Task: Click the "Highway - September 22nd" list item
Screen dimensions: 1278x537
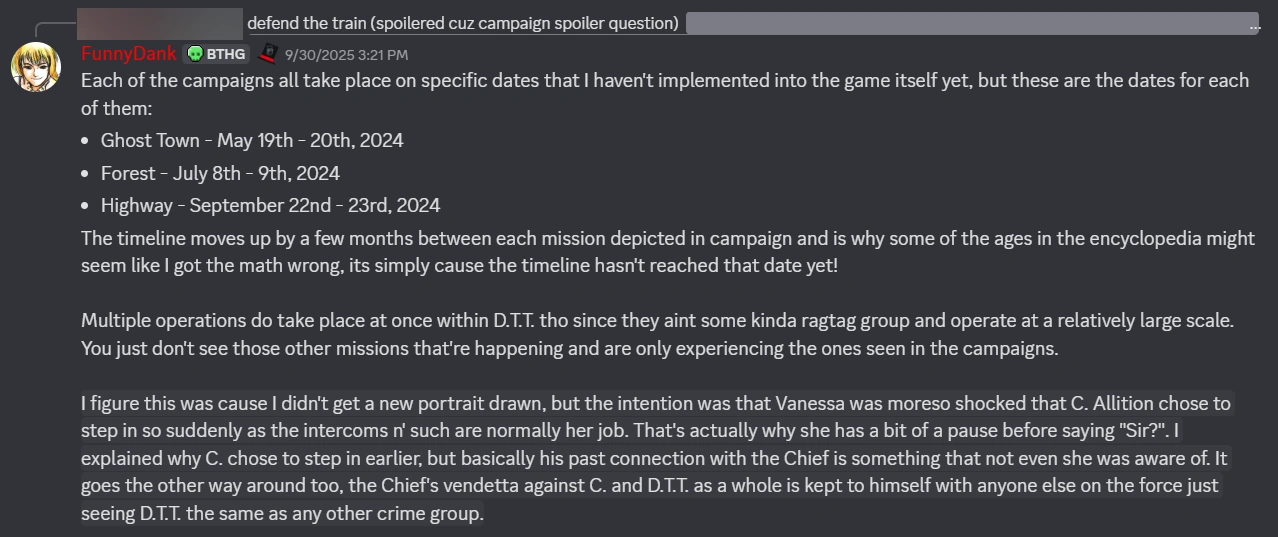Action: pyautogui.click(x=270, y=206)
